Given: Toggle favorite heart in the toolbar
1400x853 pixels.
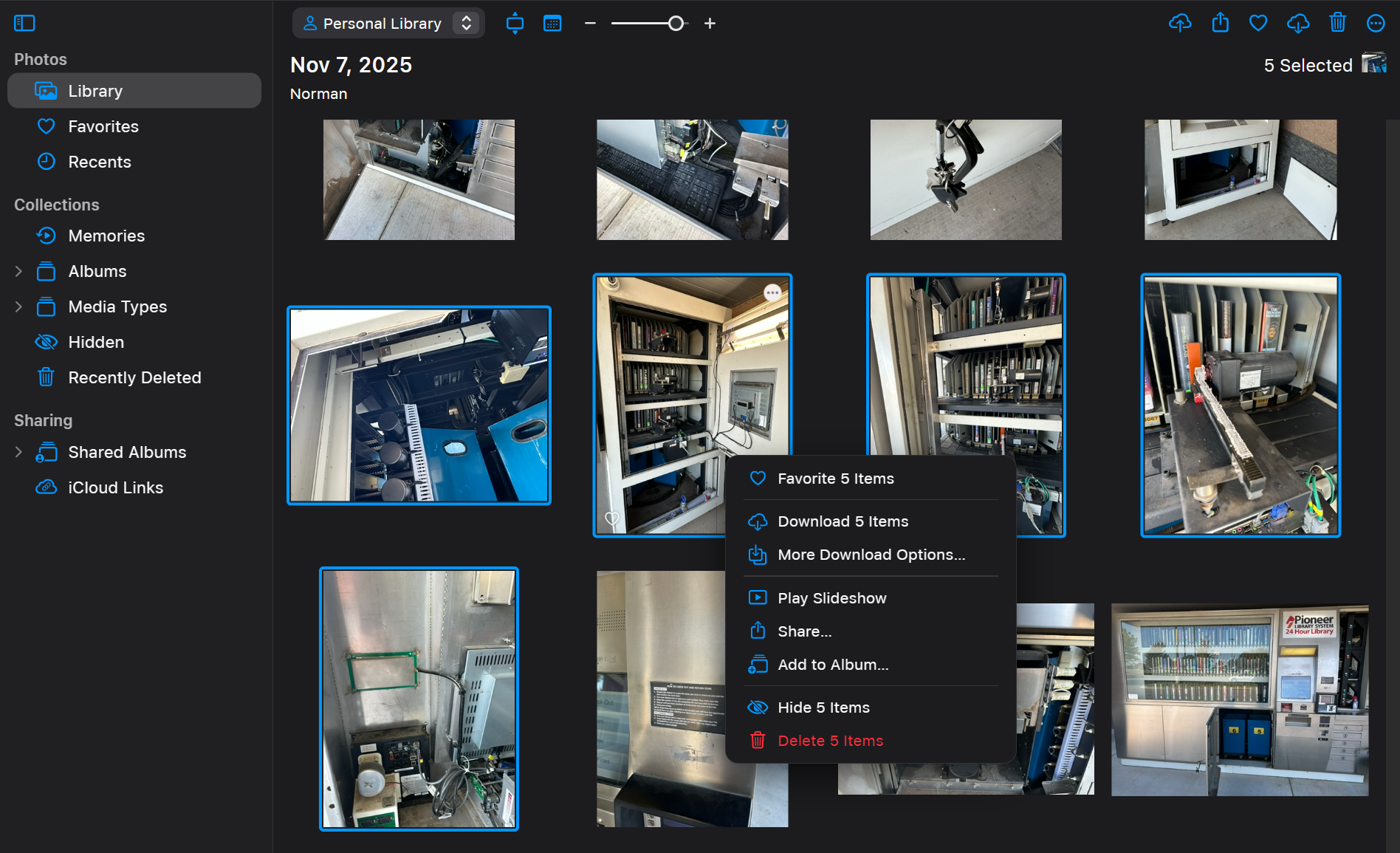Looking at the screenshot, I should tap(1258, 23).
